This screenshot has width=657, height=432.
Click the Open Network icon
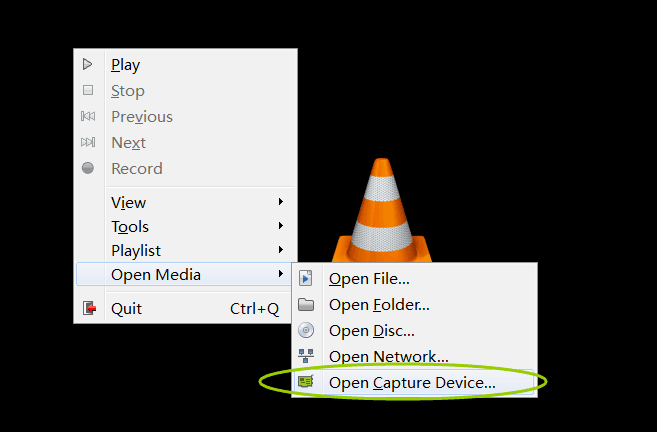[306, 357]
